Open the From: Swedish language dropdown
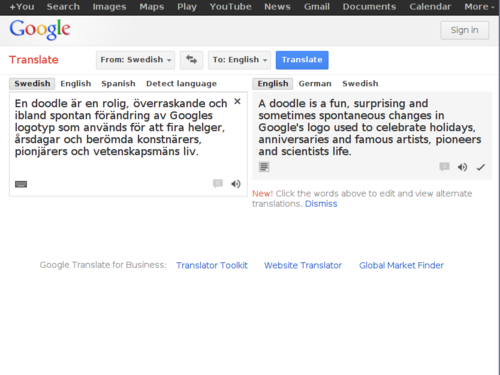500x375 pixels. 135,60
